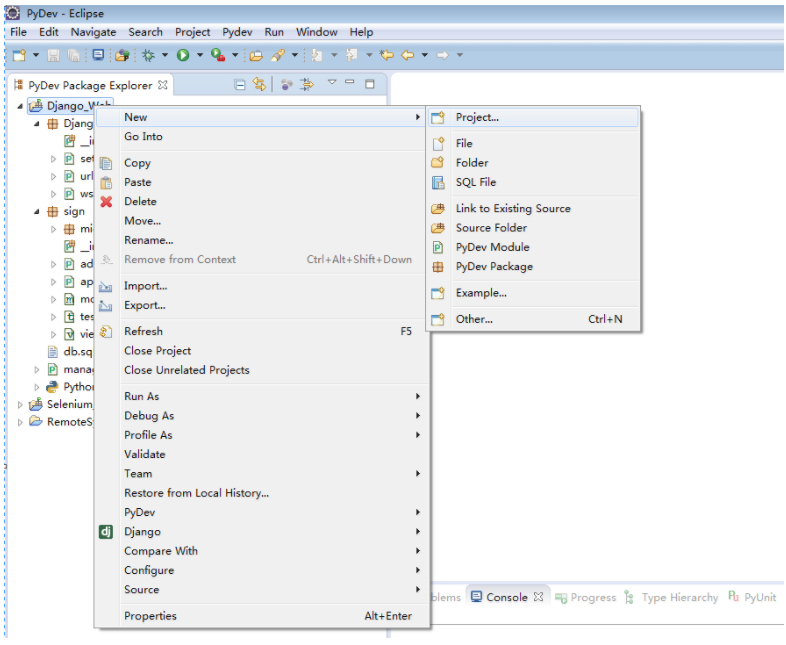
Task: Choose Go Into from context menu
Action: pyautogui.click(x=261, y=137)
